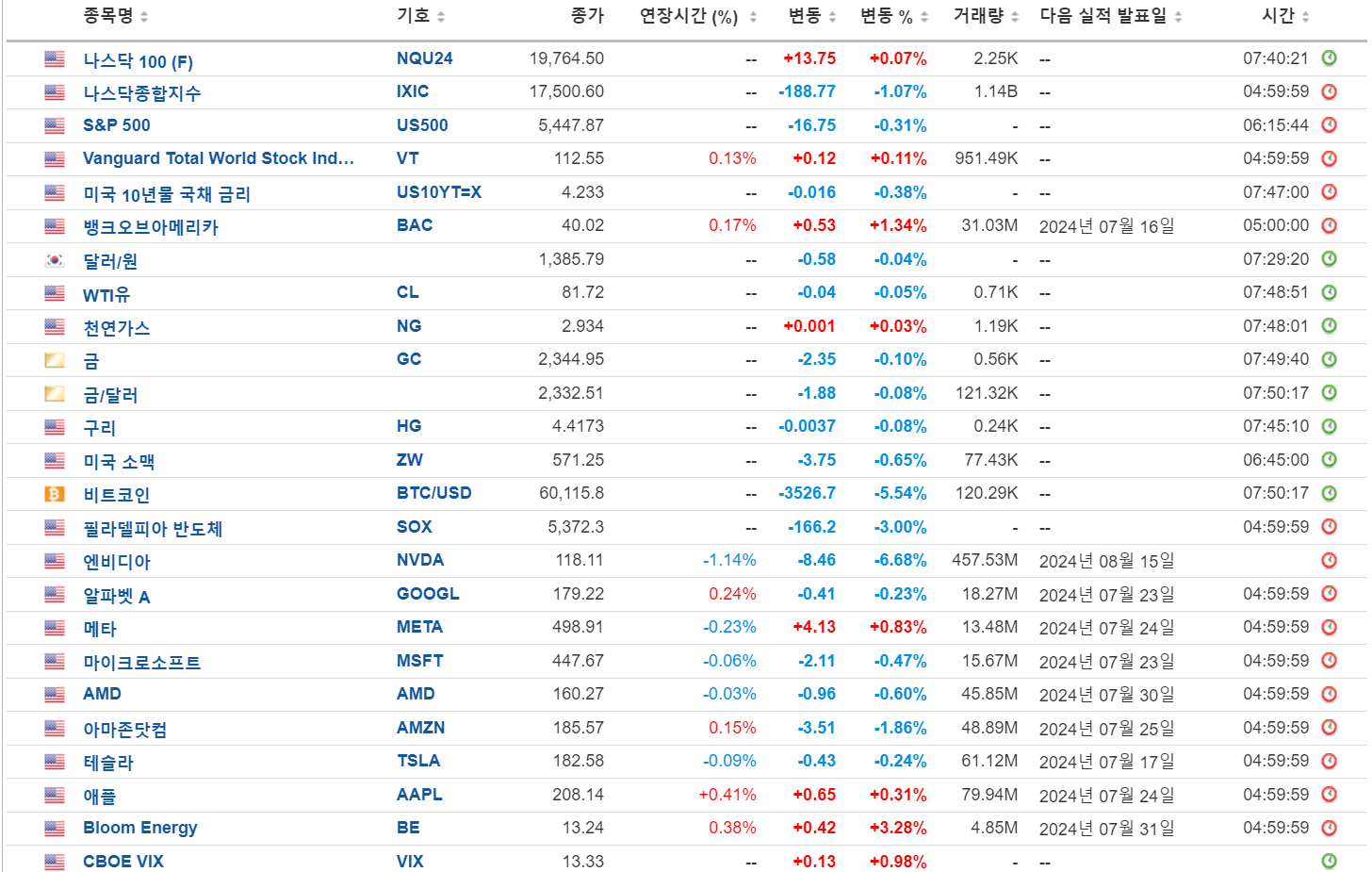Click the US flag icon beside Bloom Energy
Screen dimensions: 1372x872
(x=55, y=829)
